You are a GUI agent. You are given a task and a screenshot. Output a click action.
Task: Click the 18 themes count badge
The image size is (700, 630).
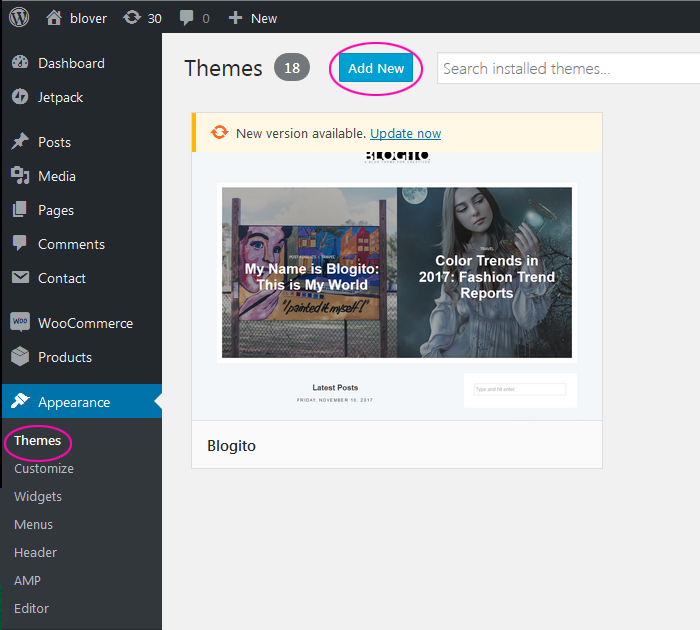coord(292,67)
